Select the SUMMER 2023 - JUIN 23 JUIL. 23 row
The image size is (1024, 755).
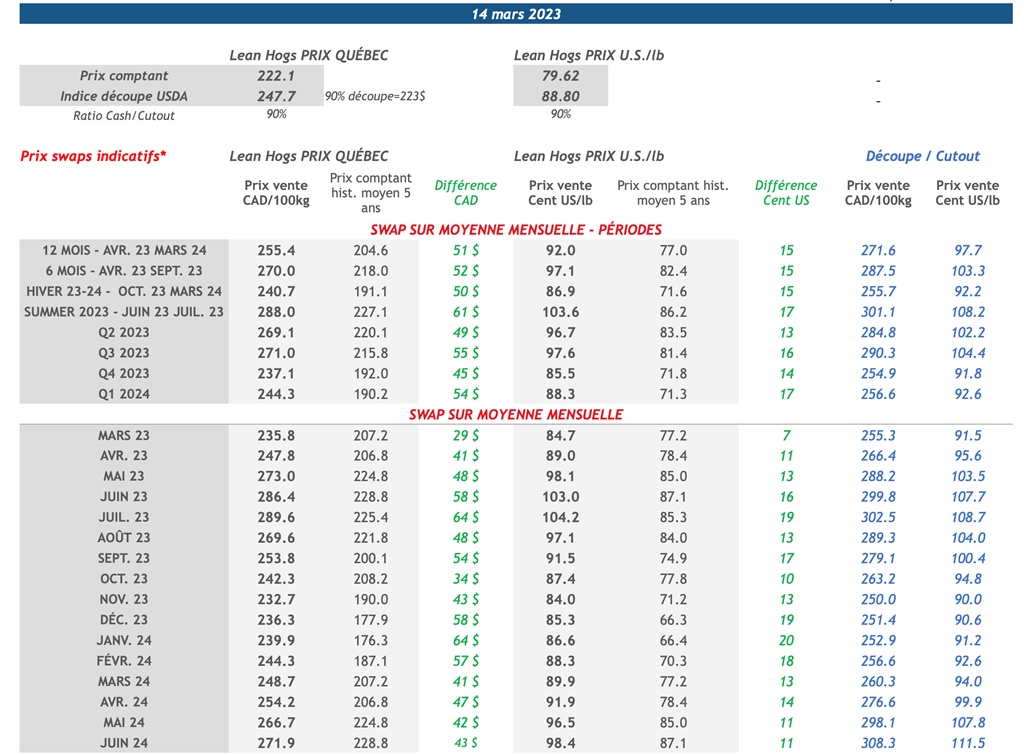(x=125, y=312)
